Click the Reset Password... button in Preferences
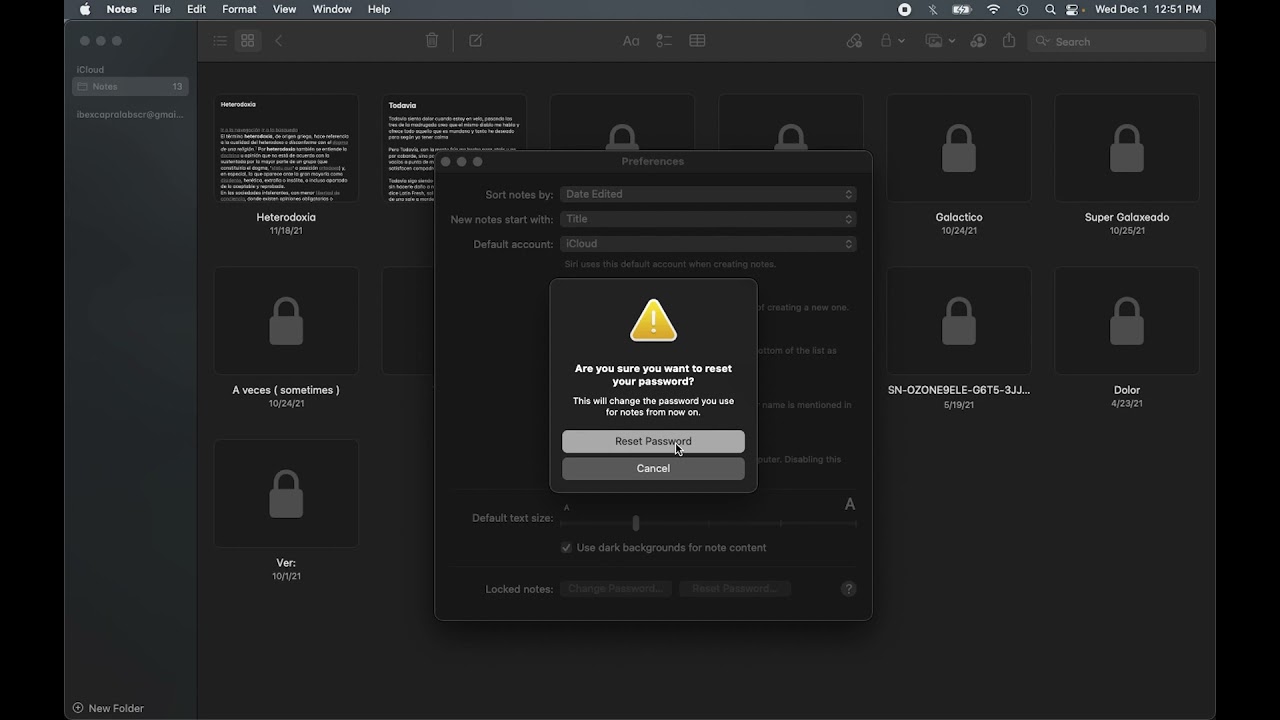Screen dimensions: 1280x720 click(x=735, y=589)
